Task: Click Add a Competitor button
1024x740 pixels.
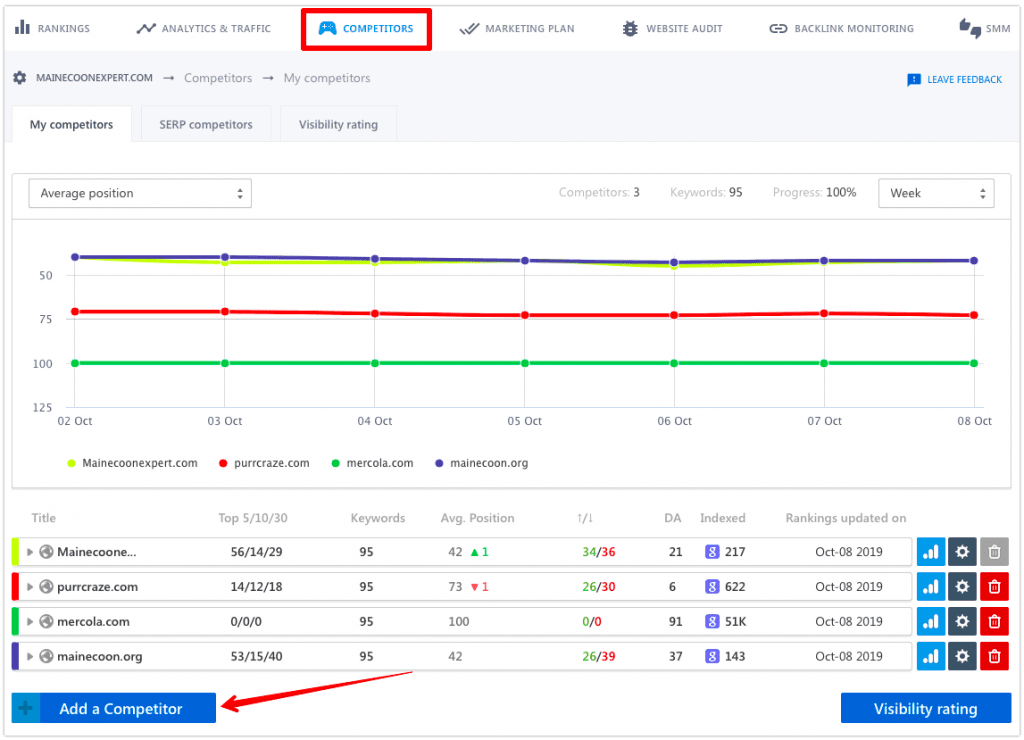Action: [114, 708]
